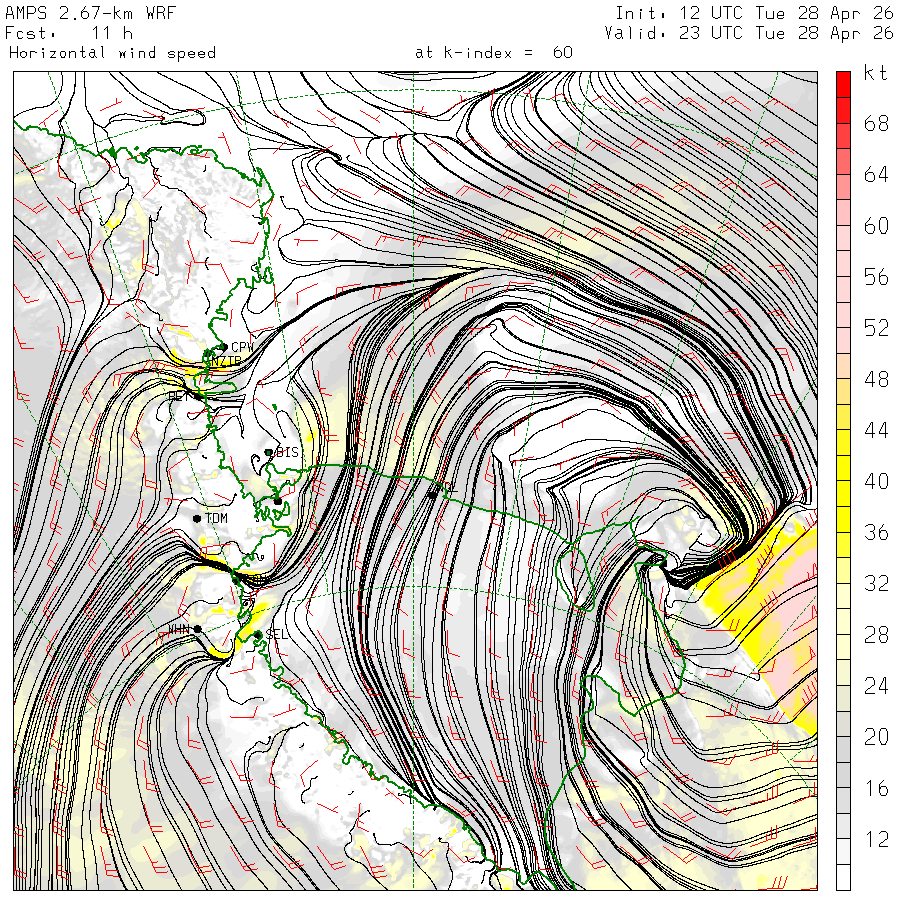Click the 'Init: 12 UTC Tue 28 Apr 26' text

click(754, 13)
